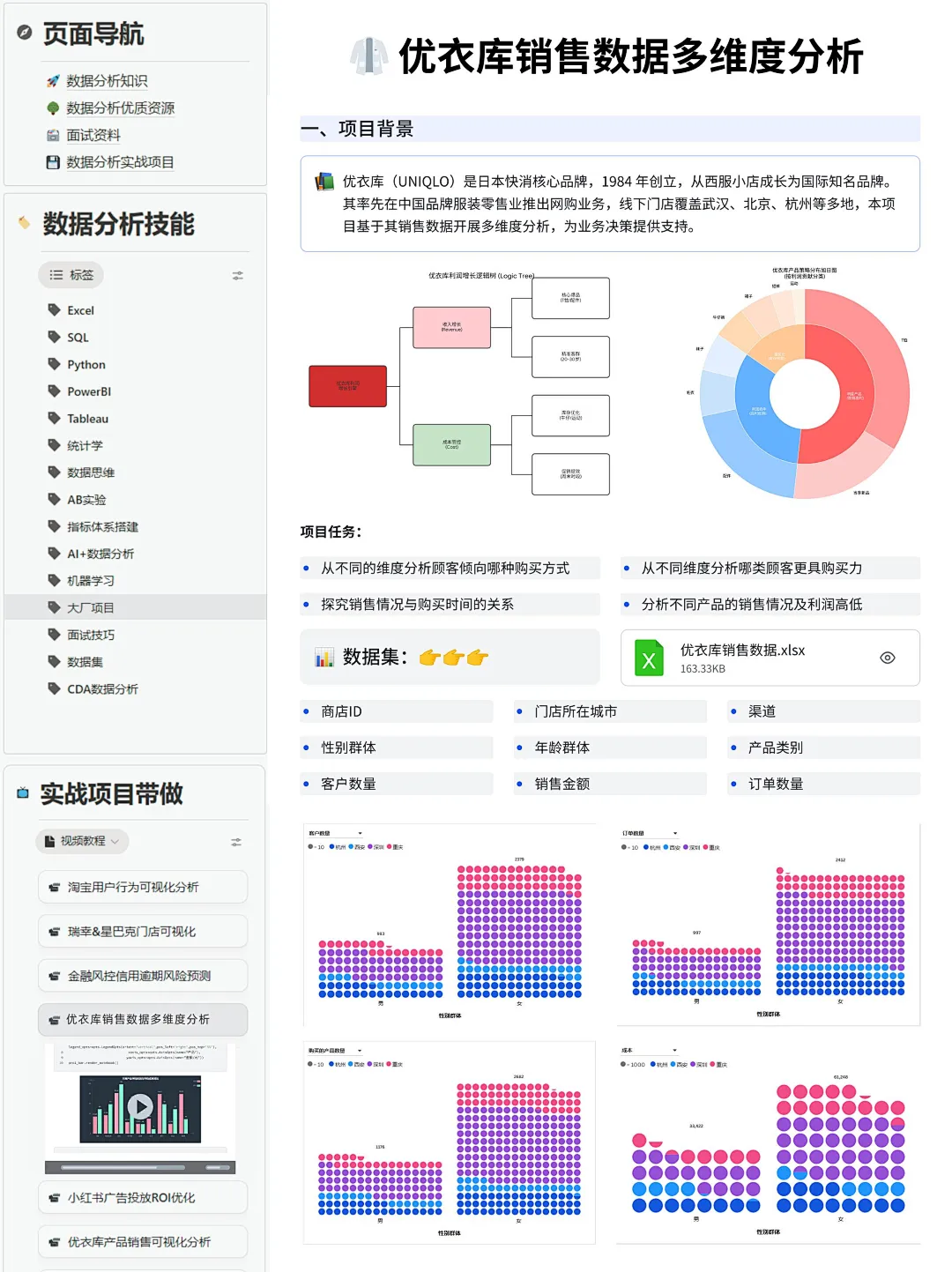The width and height of the screenshot is (952, 1272).
Task: Toggle 深圳 legend in 订单数量 chart
Action: point(692,847)
